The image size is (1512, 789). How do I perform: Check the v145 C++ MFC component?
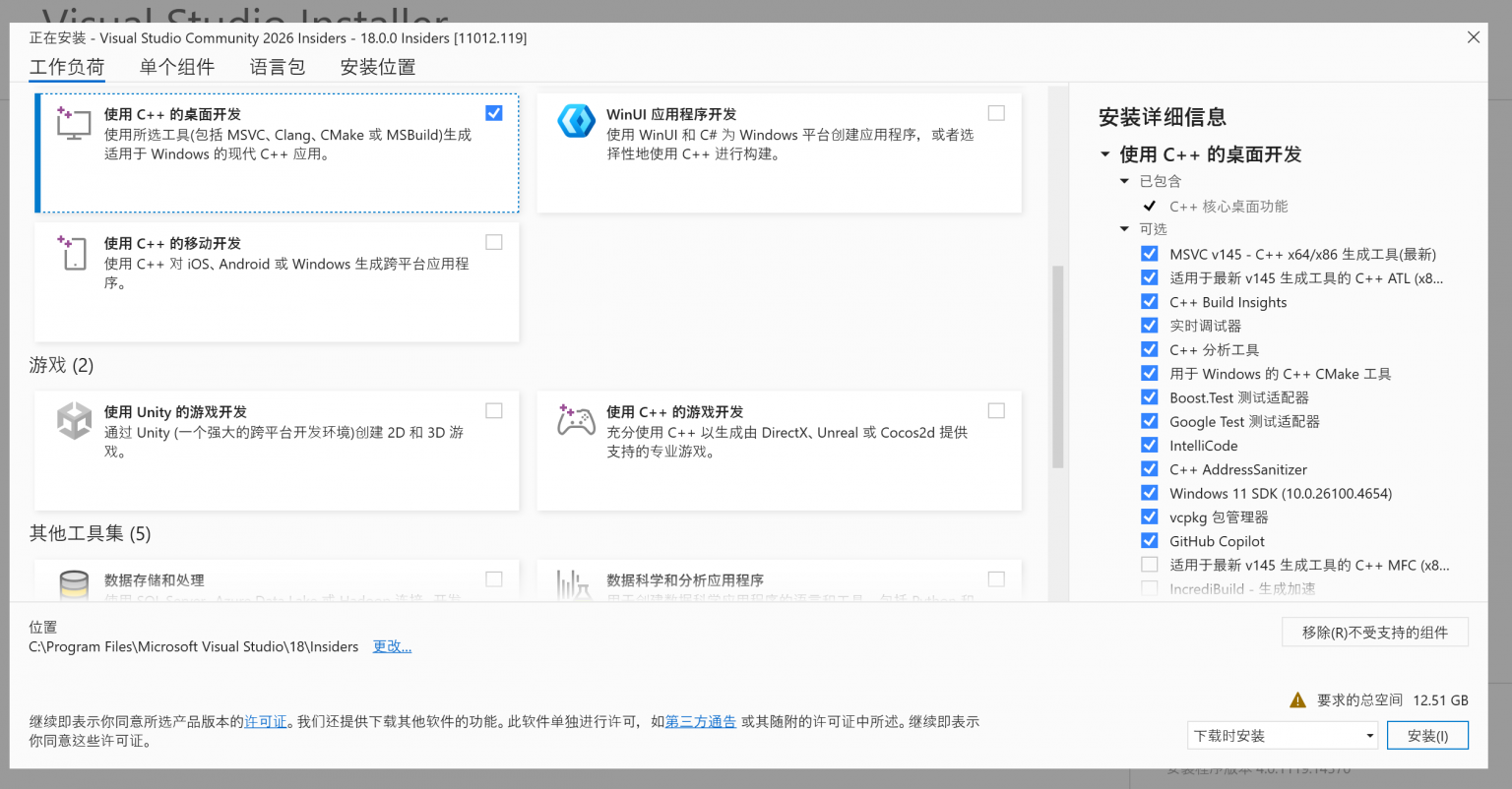[x=1149, y=565]
